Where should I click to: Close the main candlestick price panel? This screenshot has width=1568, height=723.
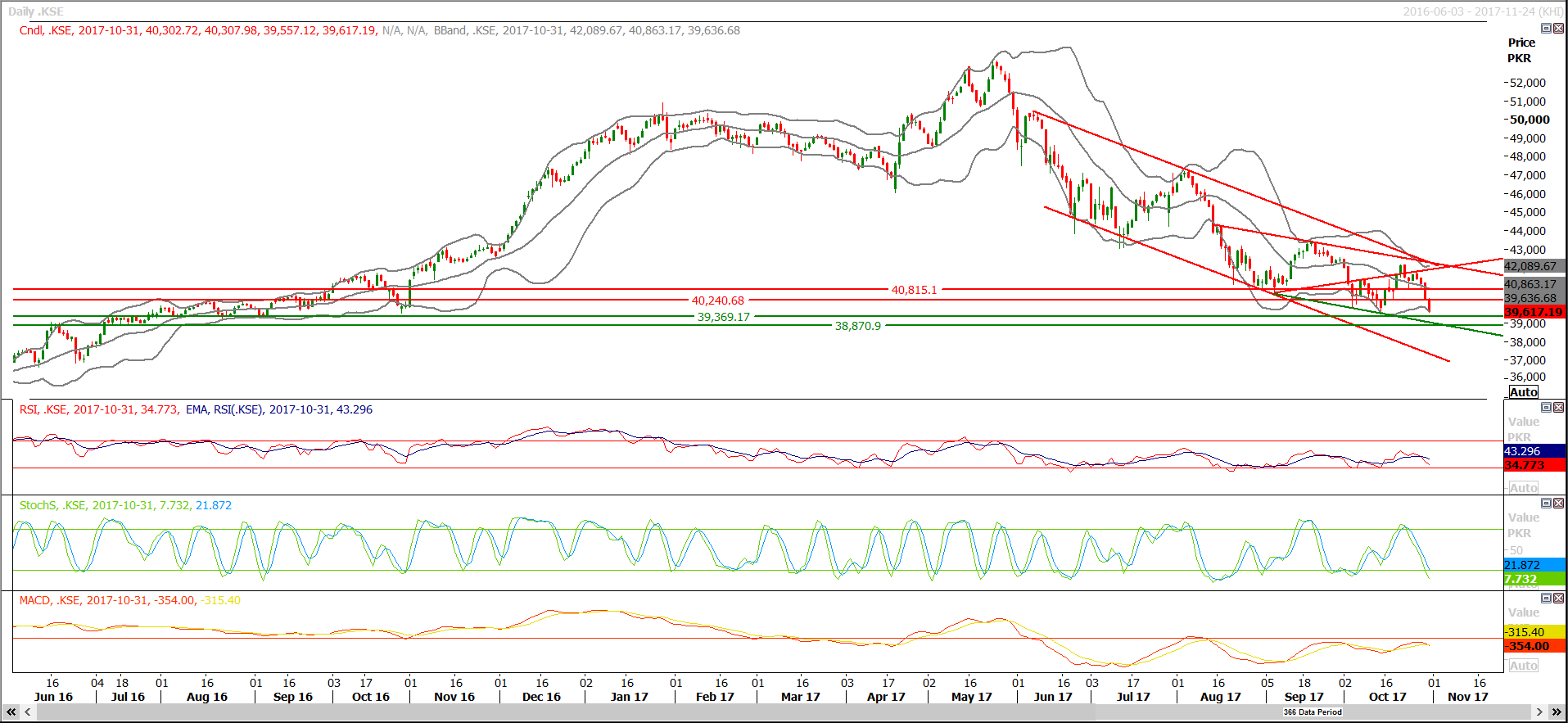pos(1558,29)
